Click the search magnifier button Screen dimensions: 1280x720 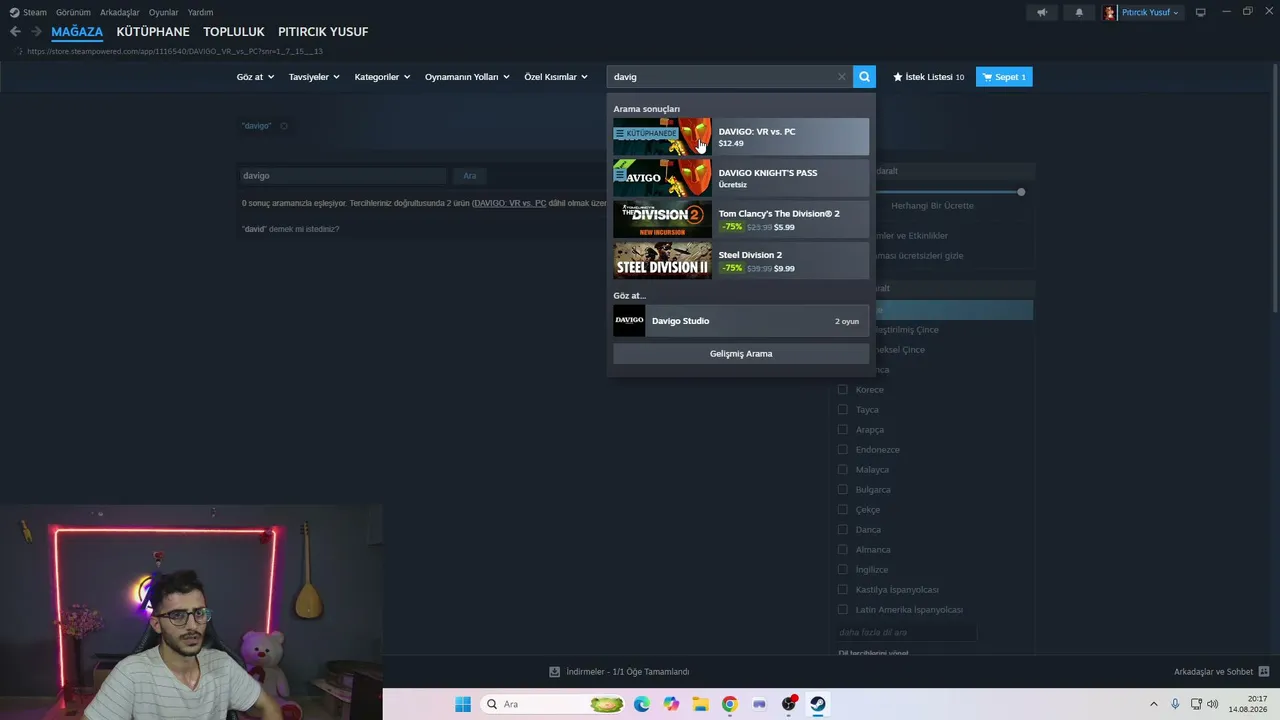[865, 76]
